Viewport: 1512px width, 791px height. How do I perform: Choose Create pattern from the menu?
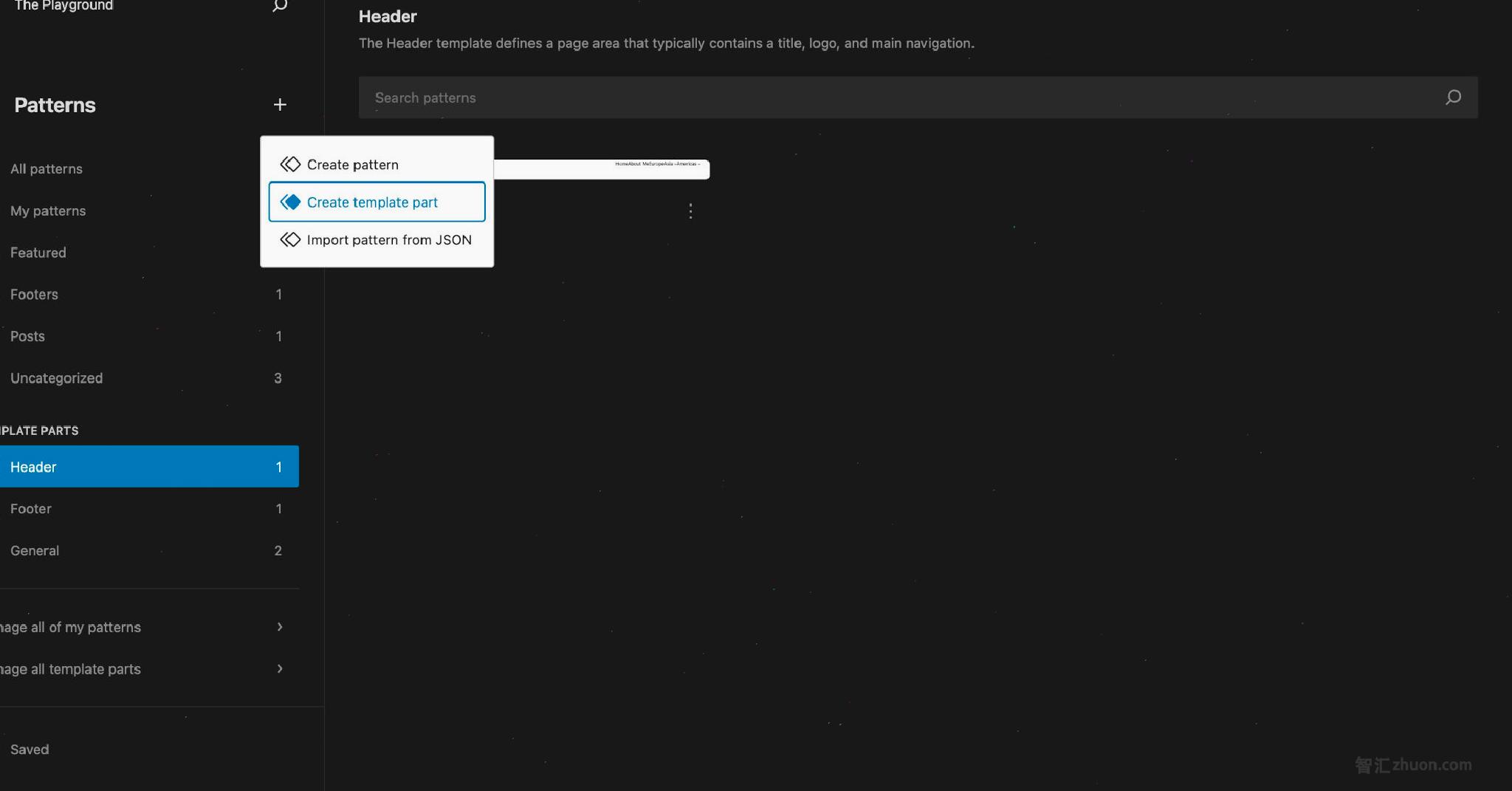pos(377,164)
